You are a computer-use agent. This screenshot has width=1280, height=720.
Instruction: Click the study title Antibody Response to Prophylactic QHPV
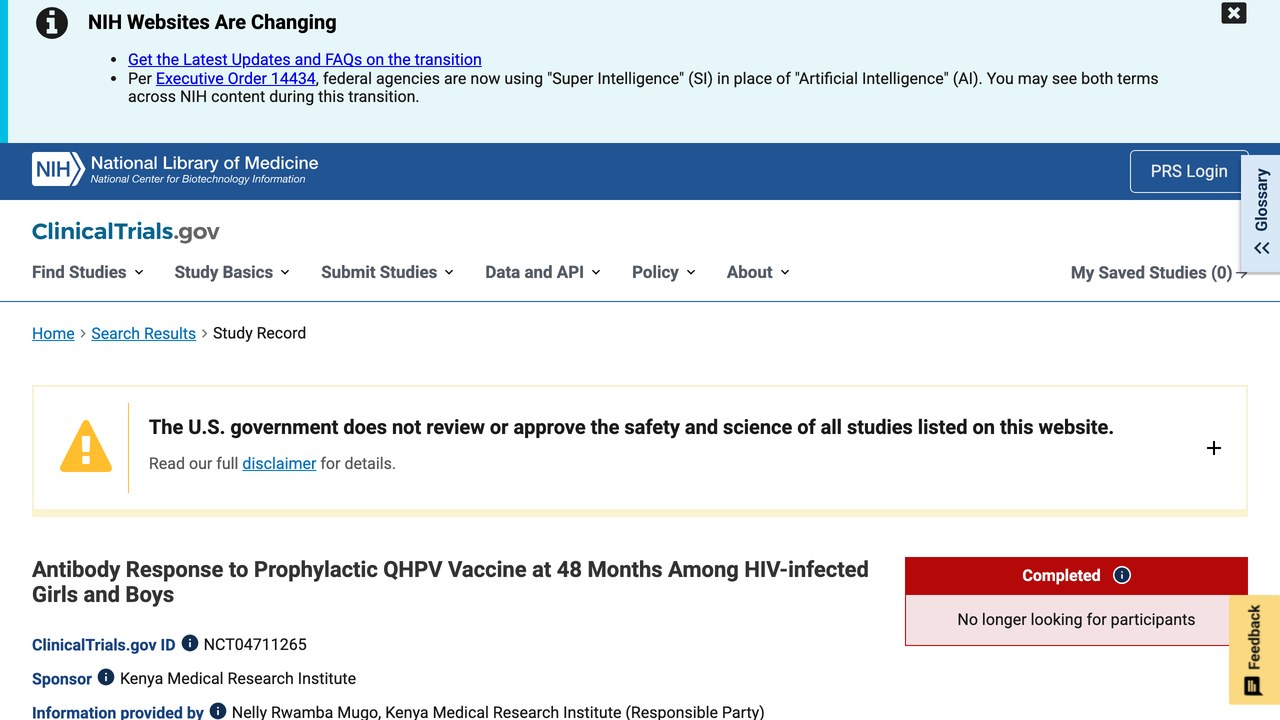point(450,582)
